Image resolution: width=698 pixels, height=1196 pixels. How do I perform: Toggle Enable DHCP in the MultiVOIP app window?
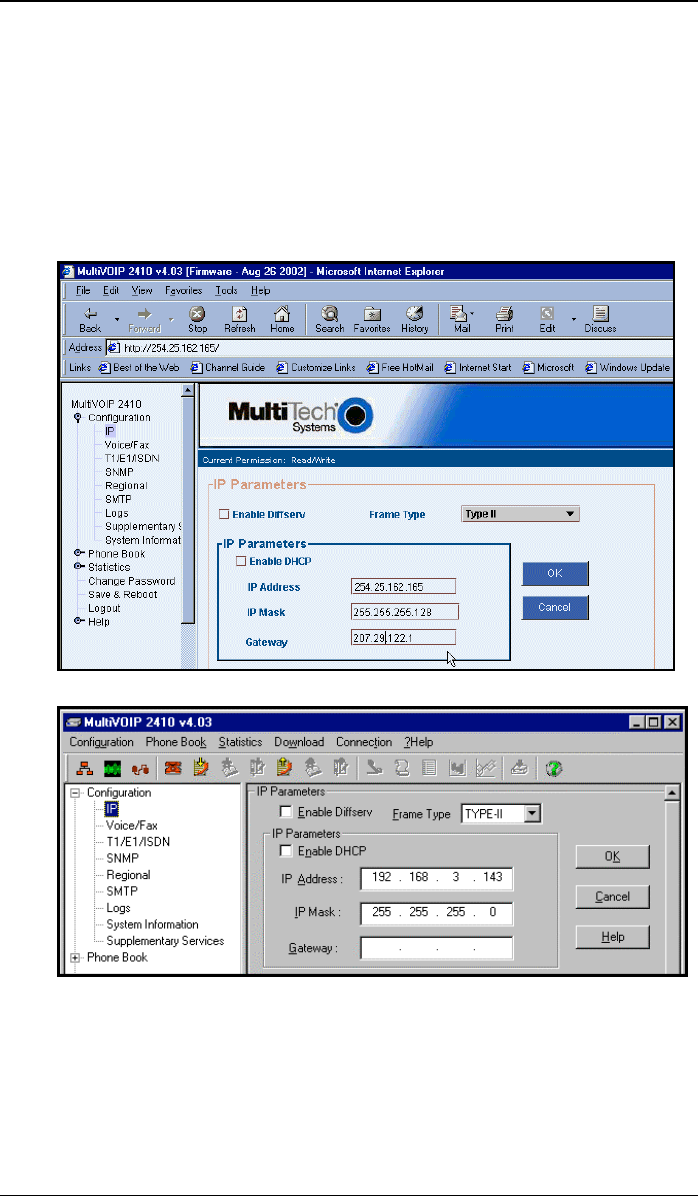(286, 850)
